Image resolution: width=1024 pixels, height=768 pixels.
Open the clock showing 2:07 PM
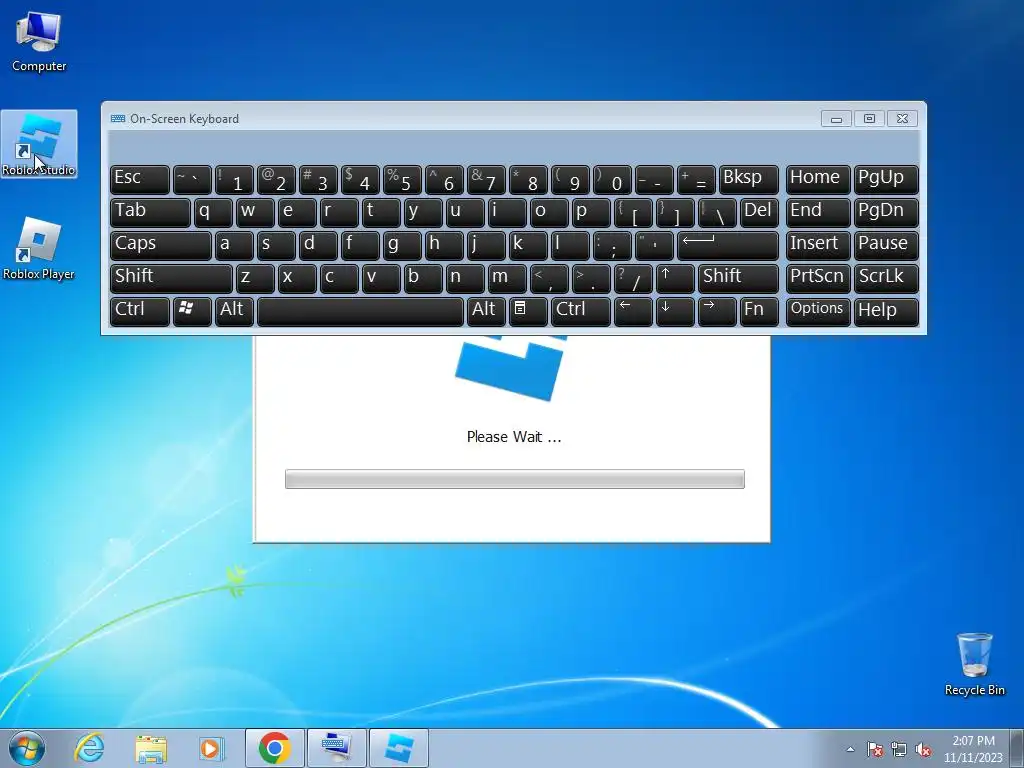[x=973, y=749]
